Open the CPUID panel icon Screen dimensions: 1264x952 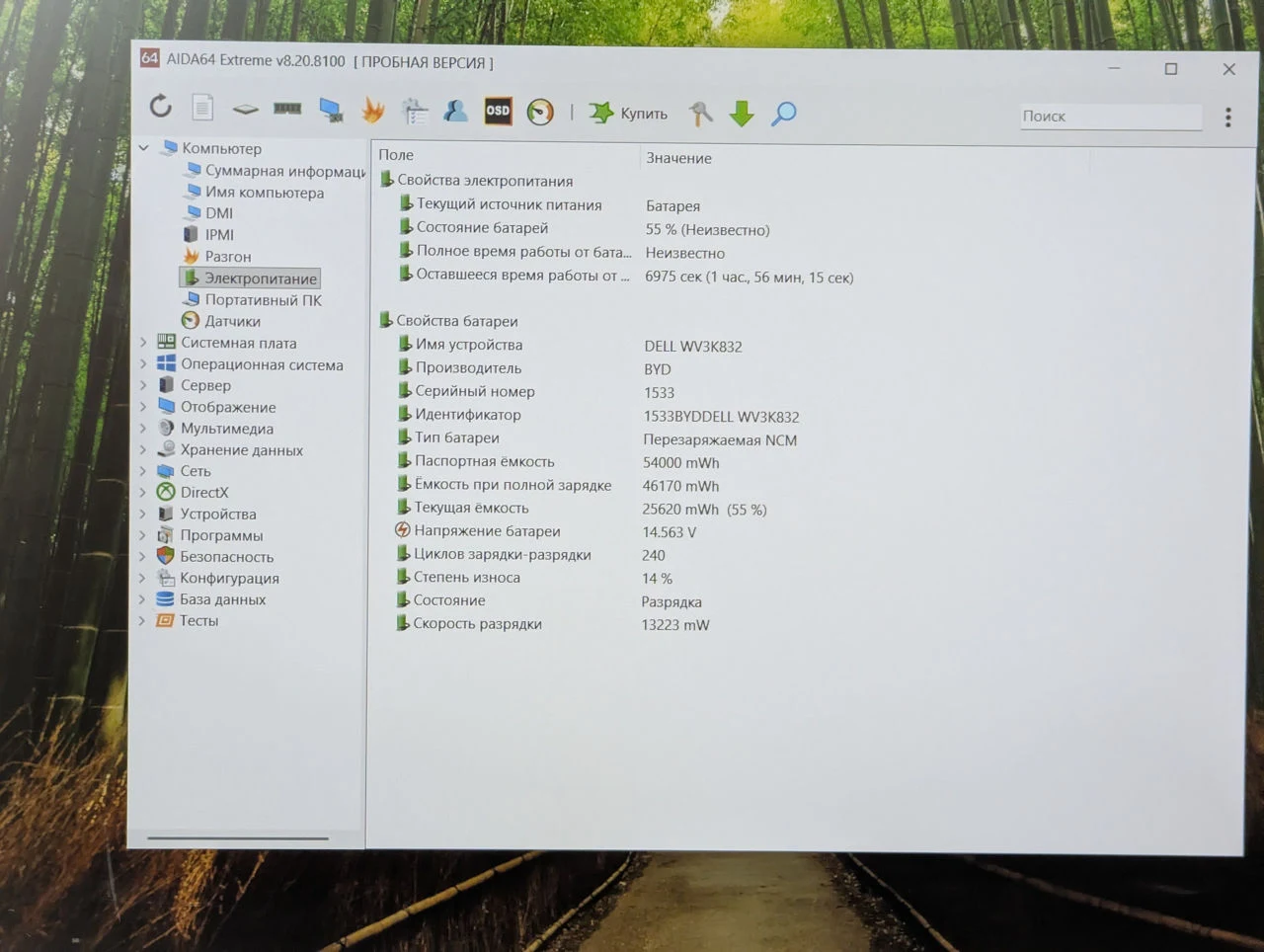(x=415, y=111)
